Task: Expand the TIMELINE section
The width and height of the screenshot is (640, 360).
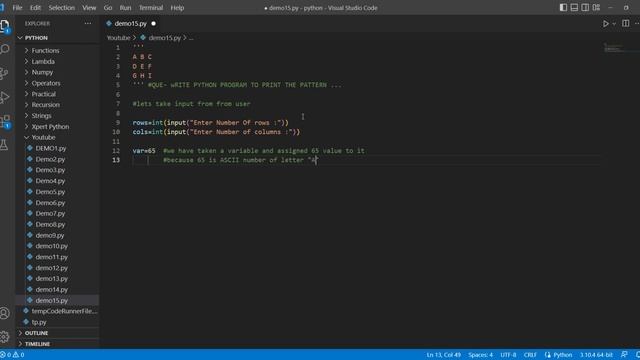Action: click(x=37, y=344)
